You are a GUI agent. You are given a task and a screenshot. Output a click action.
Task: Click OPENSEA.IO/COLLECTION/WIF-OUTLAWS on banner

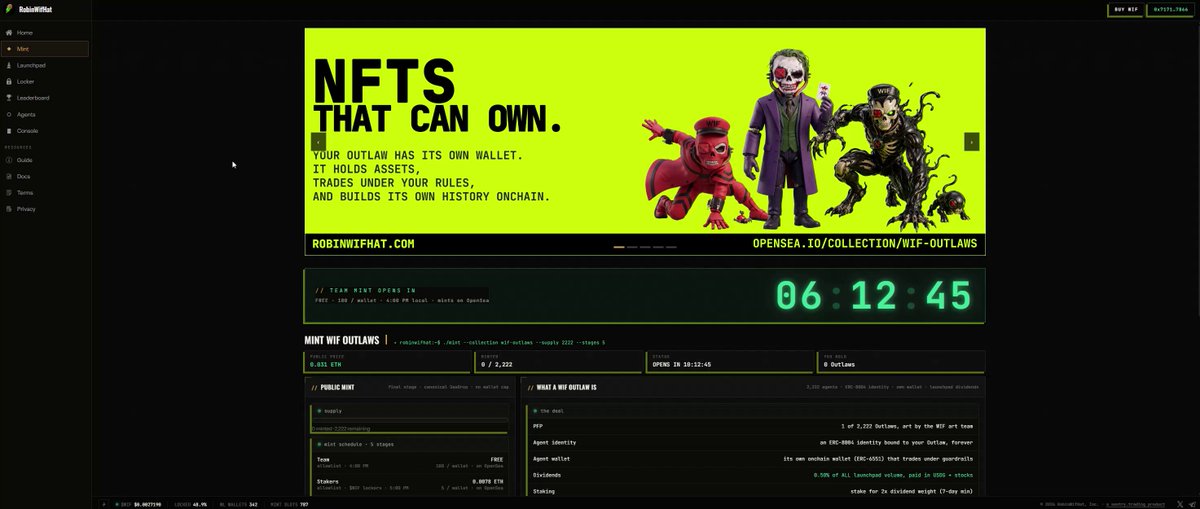point(865,244)
